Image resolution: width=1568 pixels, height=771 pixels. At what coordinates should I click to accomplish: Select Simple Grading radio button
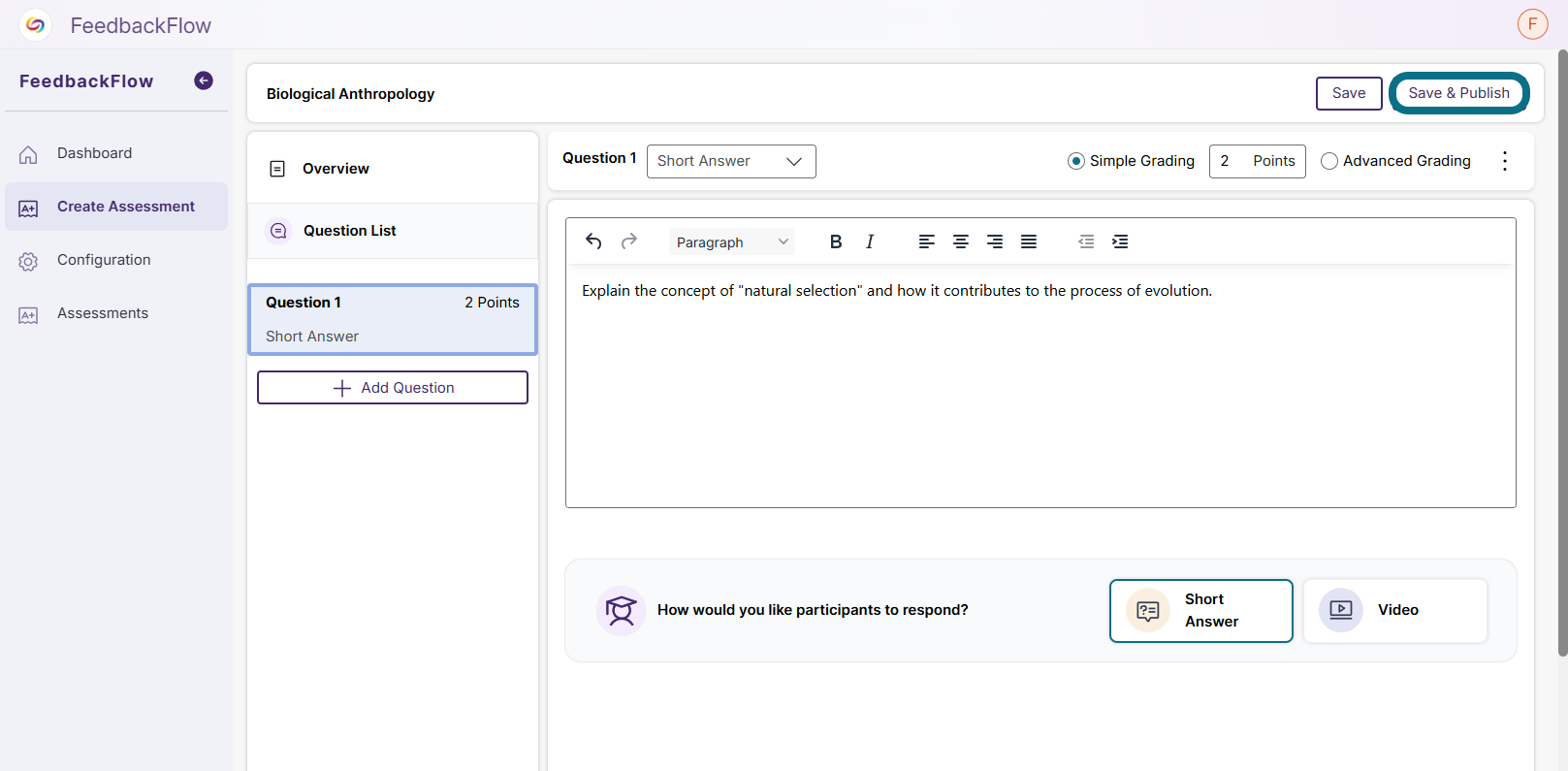[1076, 161]
